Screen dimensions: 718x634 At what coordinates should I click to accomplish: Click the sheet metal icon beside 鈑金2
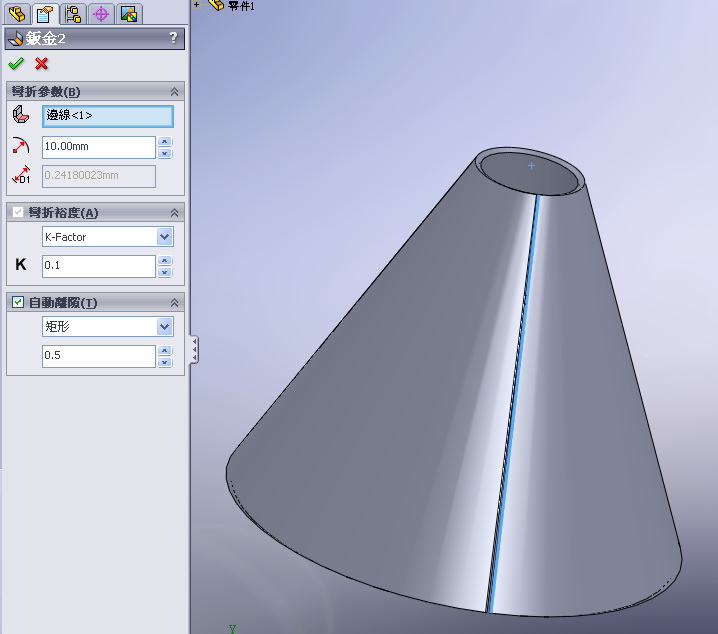[x=16, y=39]
